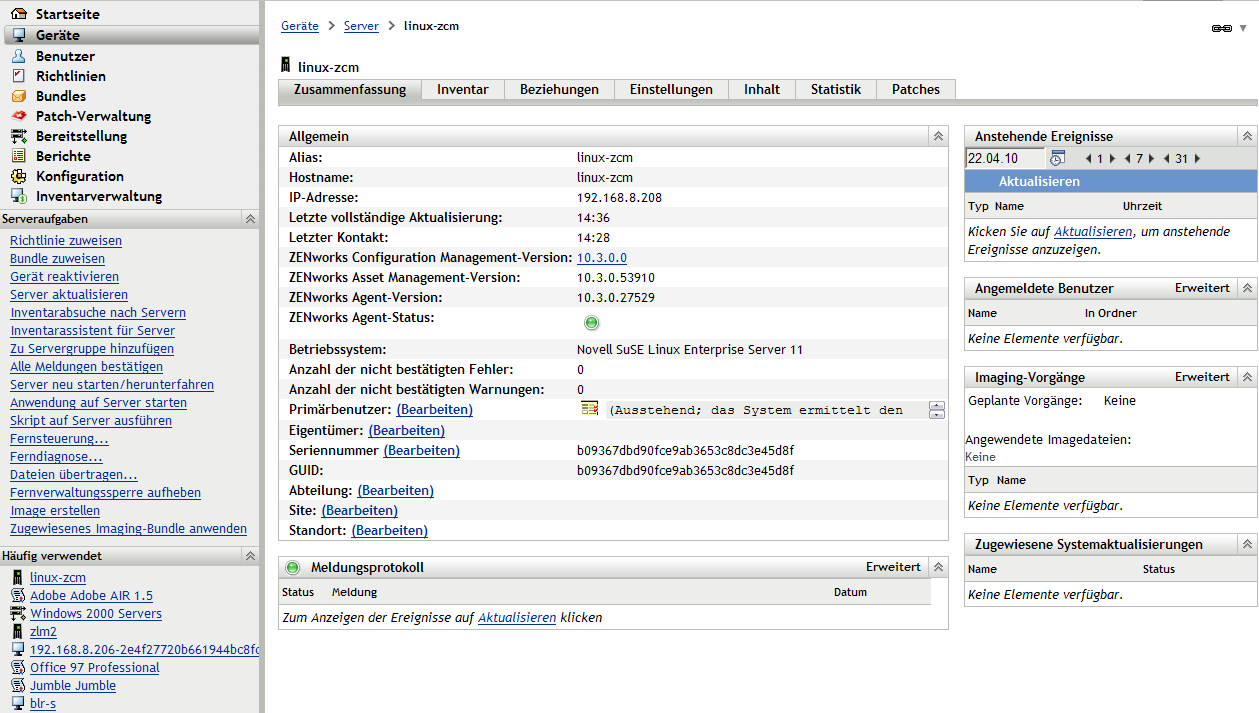Click the Patch-Verwaltung icon
Screen dimensions: 1259x713
[18, 116]
